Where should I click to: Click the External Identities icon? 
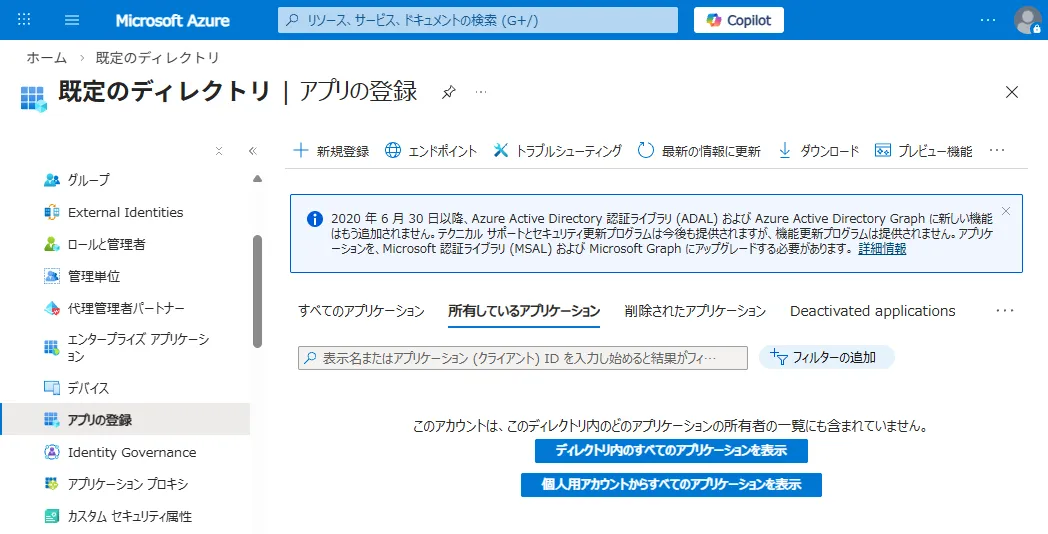(x=52, y=213)
